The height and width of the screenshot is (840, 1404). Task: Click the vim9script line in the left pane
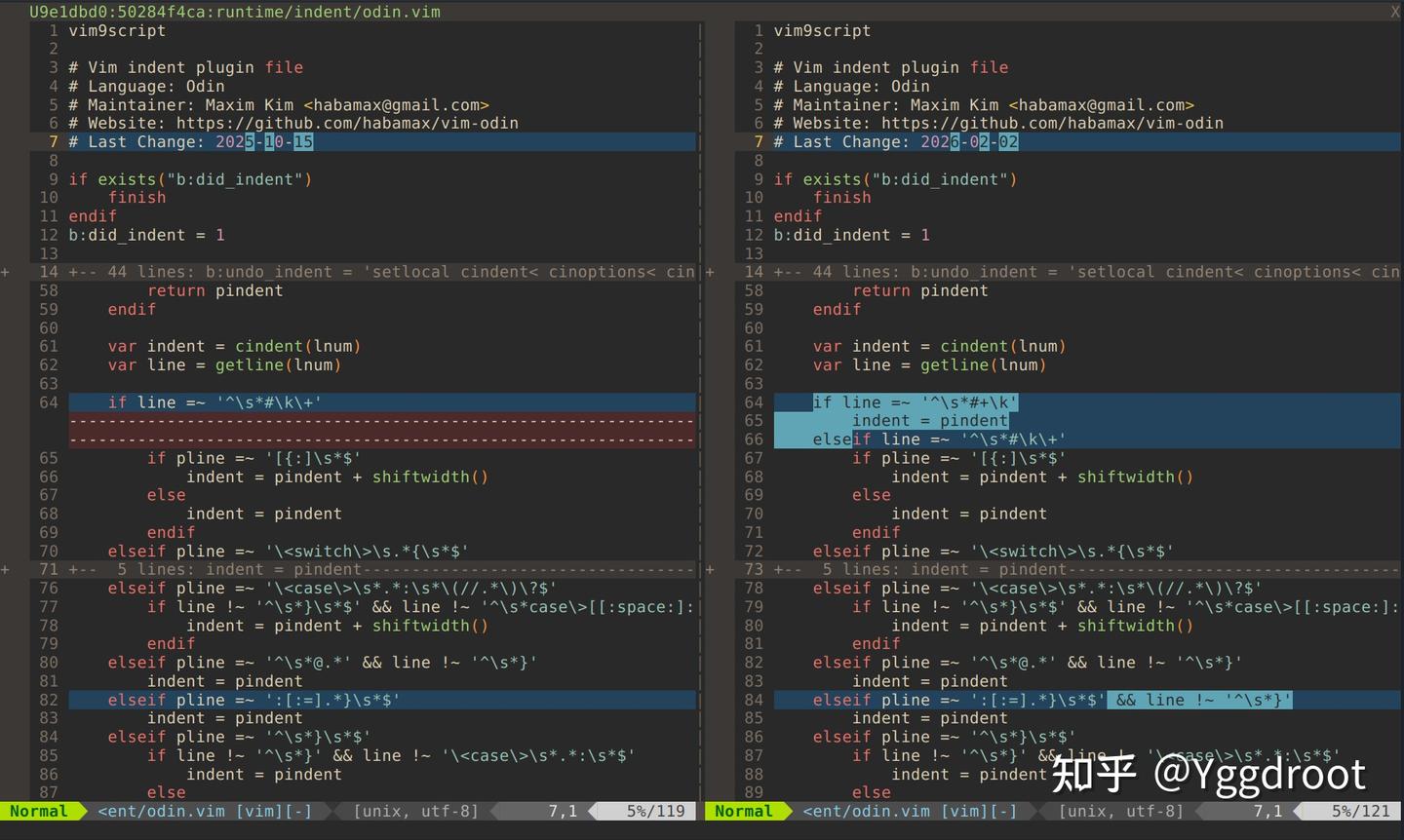117,31
